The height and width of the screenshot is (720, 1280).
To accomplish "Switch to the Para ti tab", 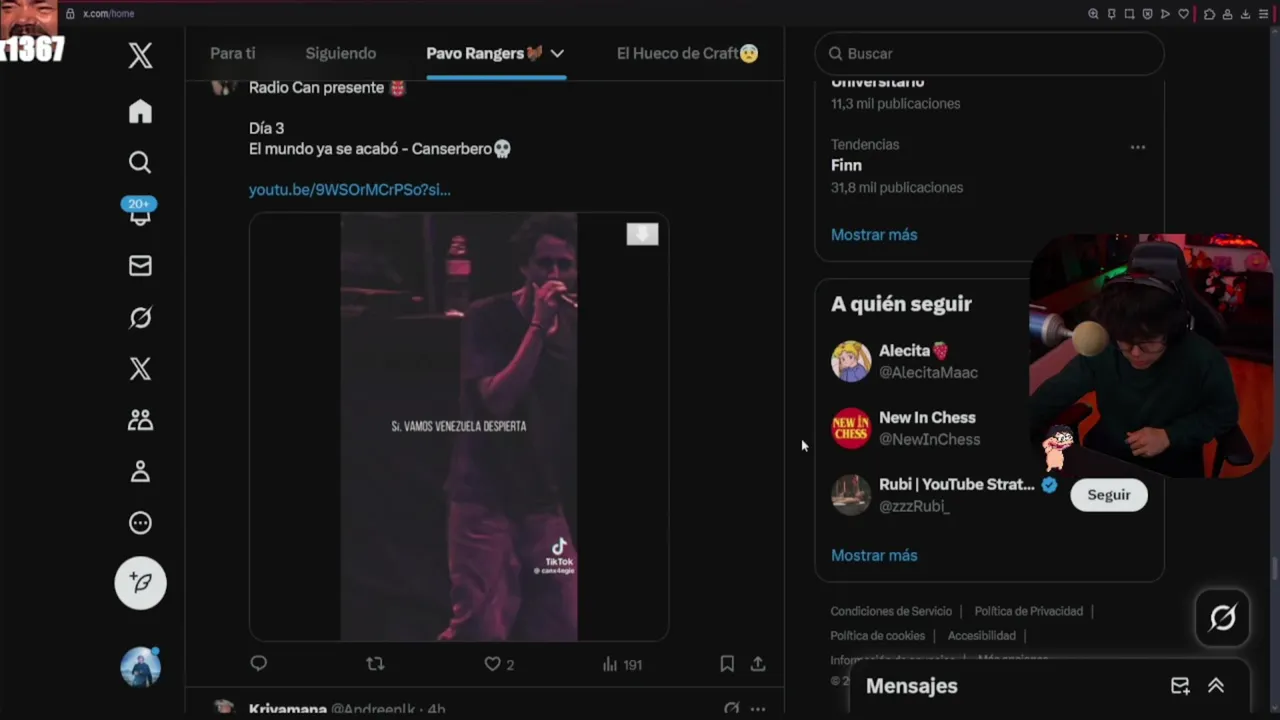I will 233,53.
